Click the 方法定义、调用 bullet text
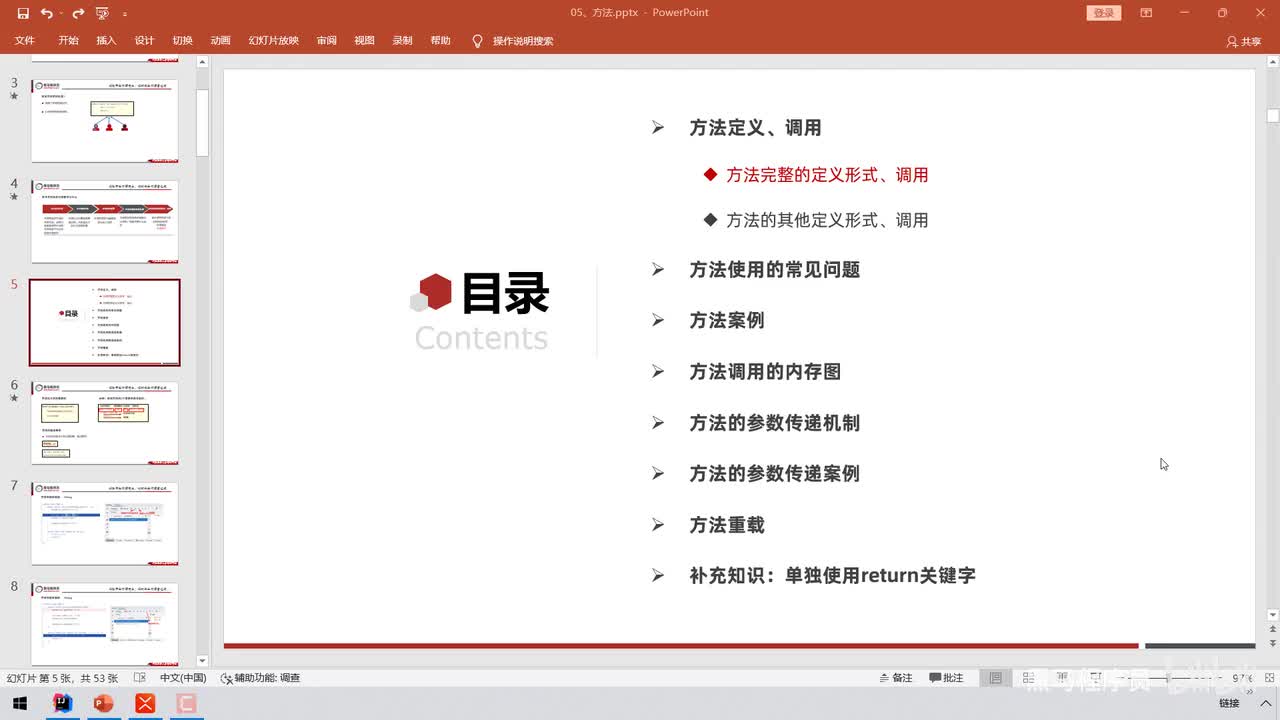 755,128
